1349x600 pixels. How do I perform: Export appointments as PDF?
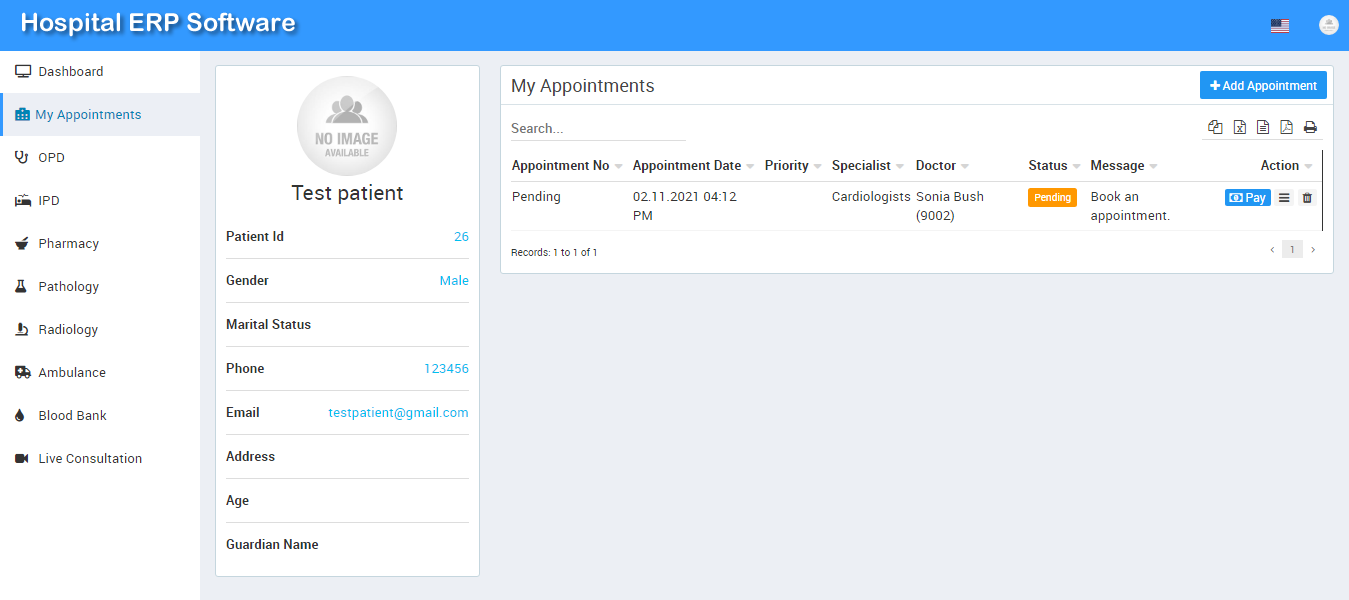1286,127
